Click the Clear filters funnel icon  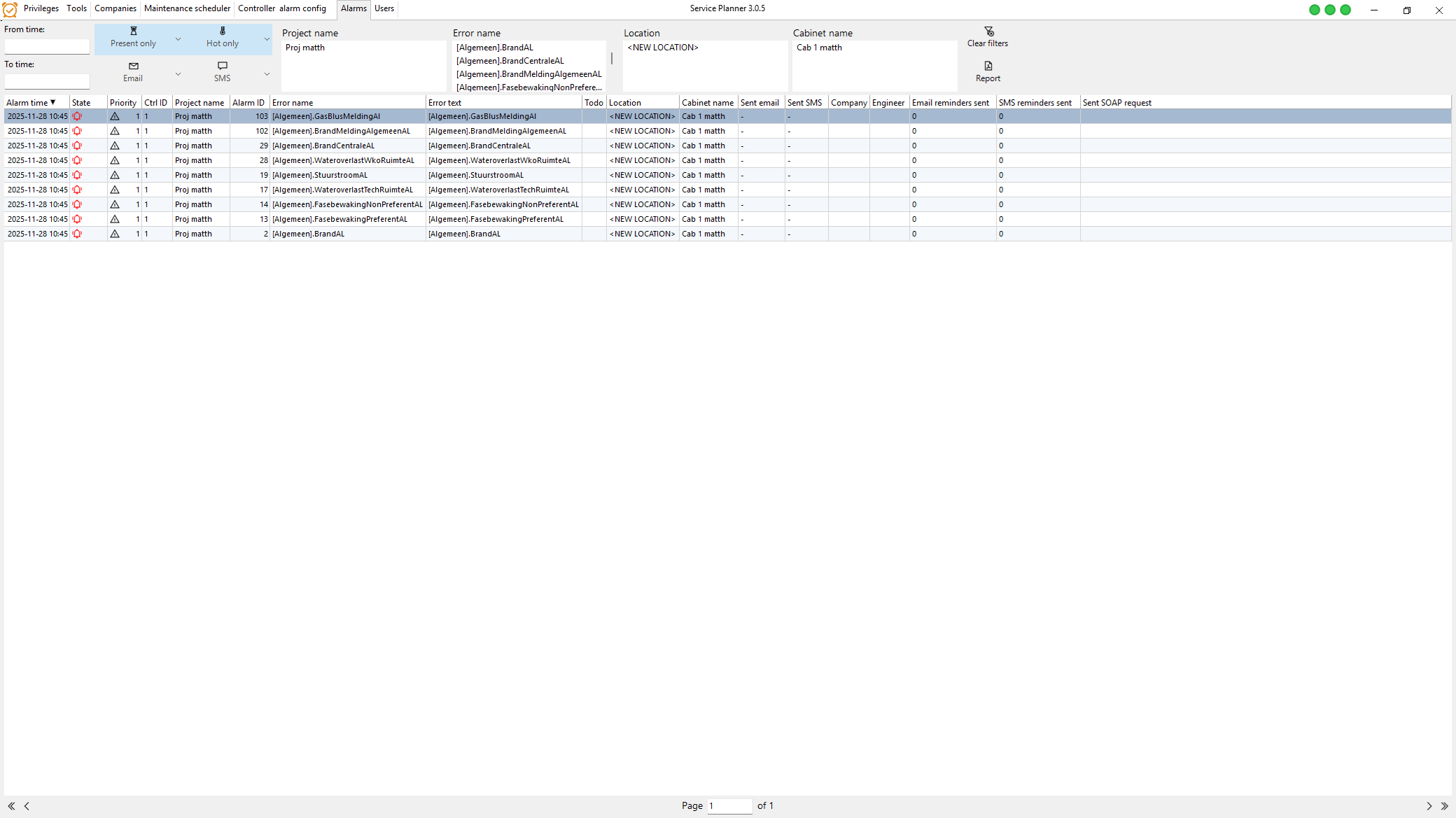point(988,31)
